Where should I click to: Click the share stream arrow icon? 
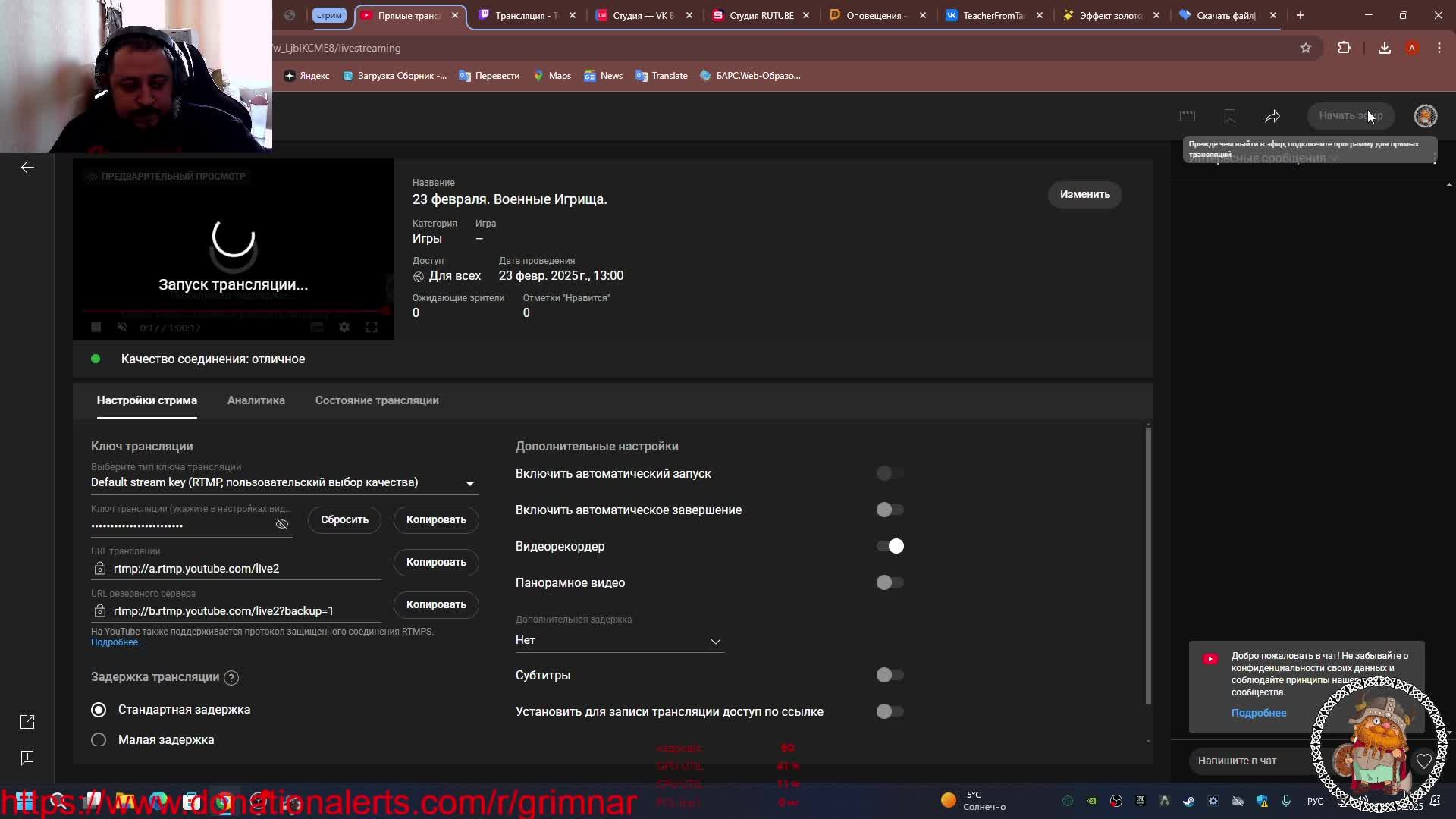coord(1272,116)
